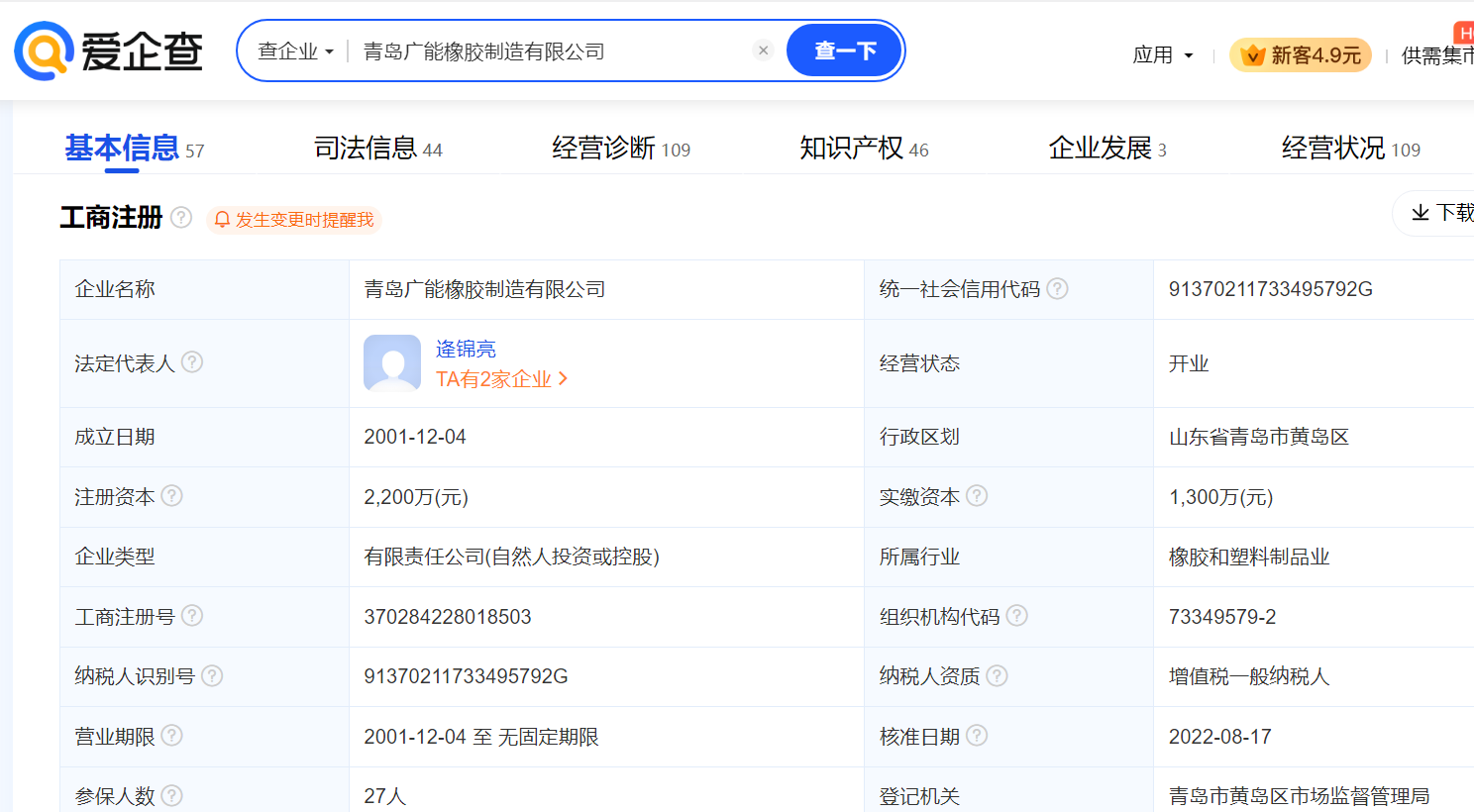Click the help icon next to 工商注册
This screenshot has width=1474, height=812.
(181, 217)
